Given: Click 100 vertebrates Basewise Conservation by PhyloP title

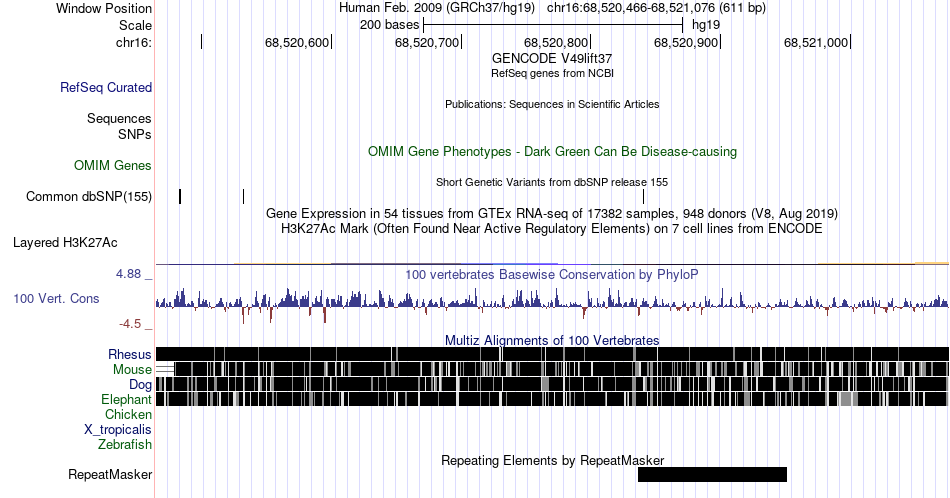Looking at the screenshot, I should pyautogui.click(x=552, y=274).
